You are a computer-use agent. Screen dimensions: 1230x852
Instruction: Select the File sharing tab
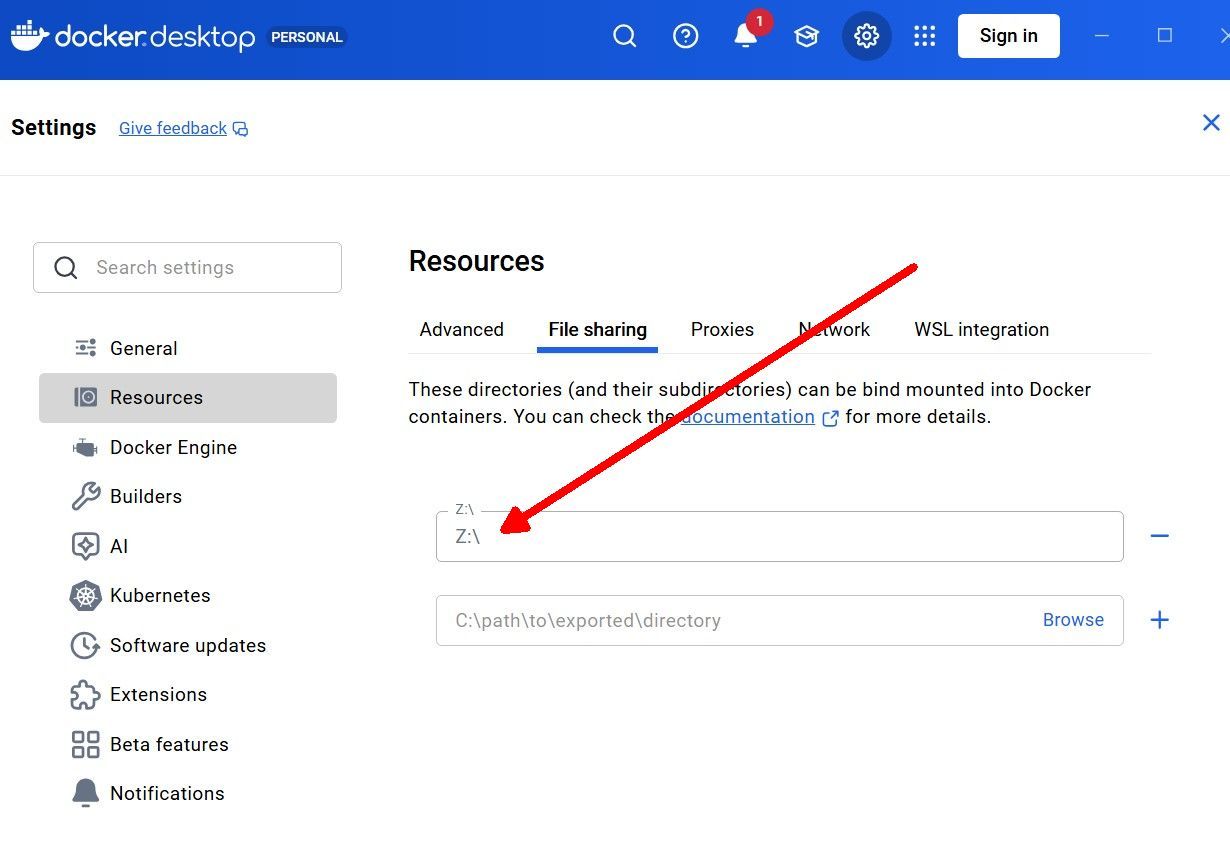(x=597, y=330)
